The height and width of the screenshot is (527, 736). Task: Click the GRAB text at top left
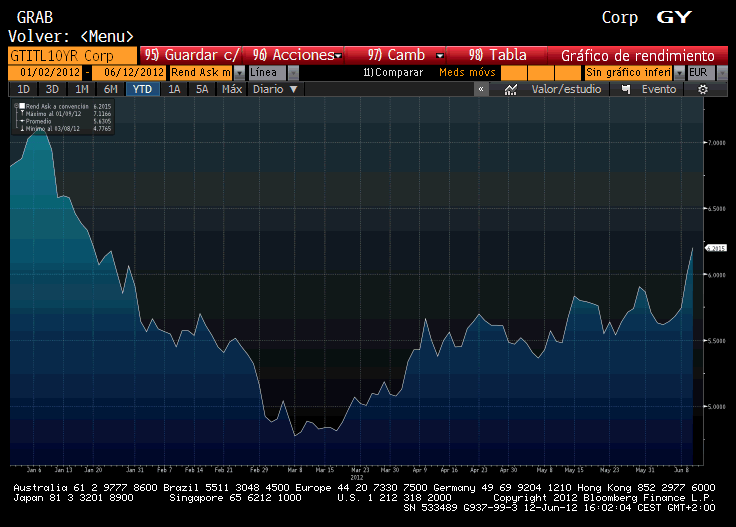[x=35, y=18]
